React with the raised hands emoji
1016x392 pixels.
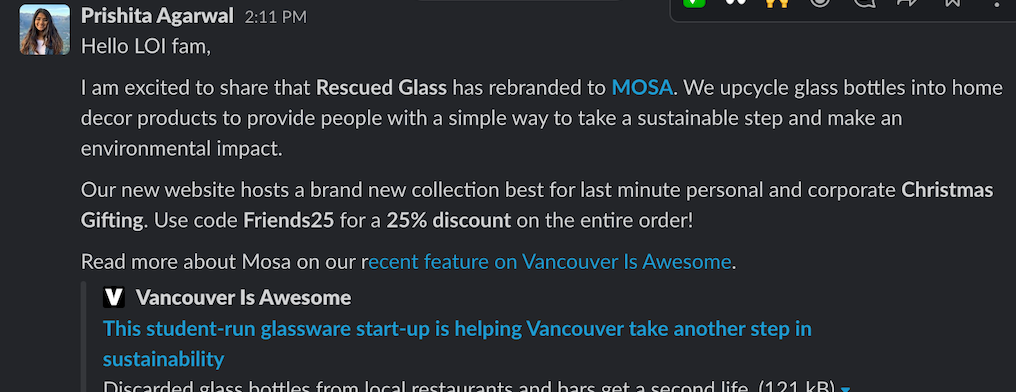click(x=777, y=3)
